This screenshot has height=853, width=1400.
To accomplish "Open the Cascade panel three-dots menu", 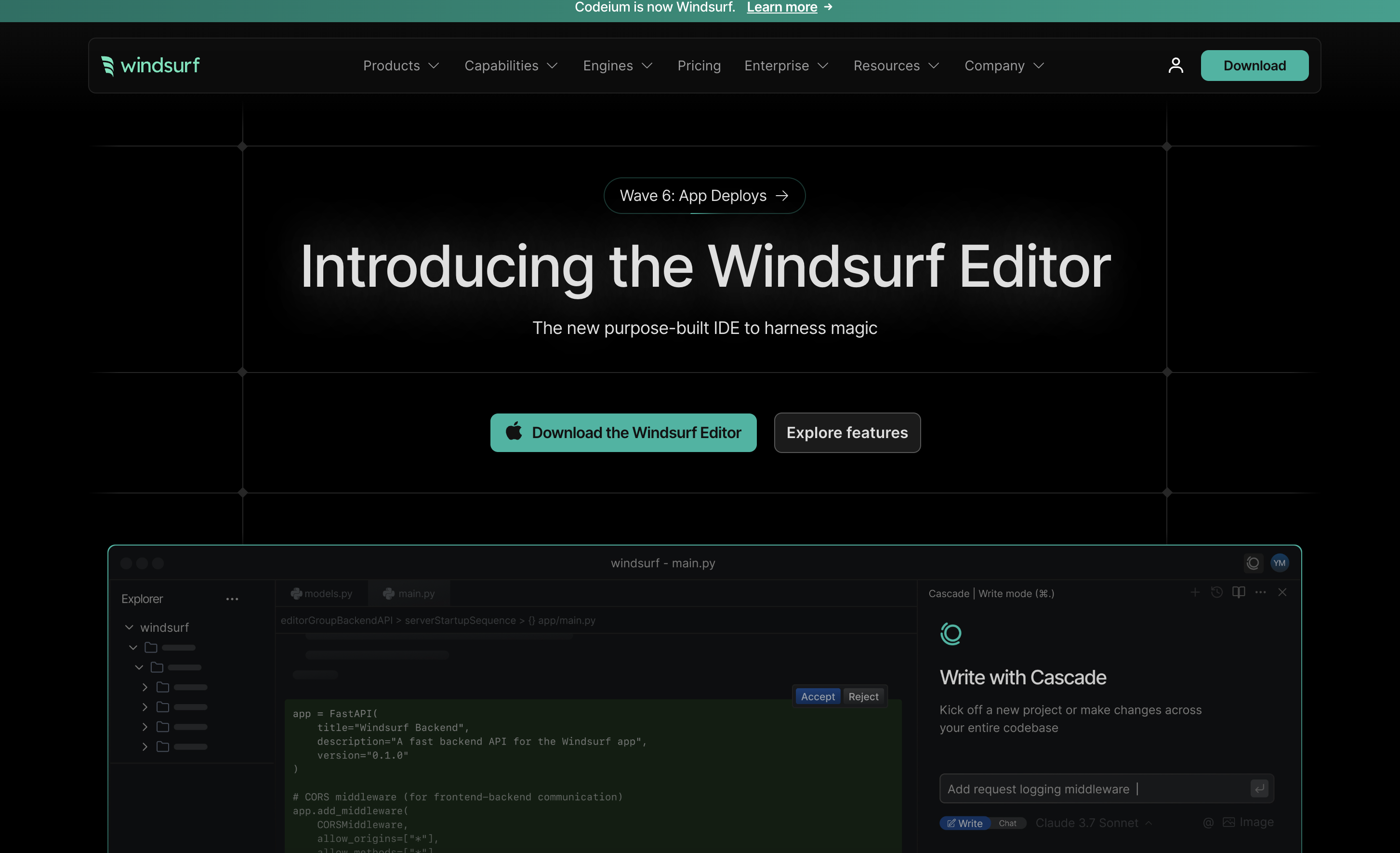I will pos(1260,592).
